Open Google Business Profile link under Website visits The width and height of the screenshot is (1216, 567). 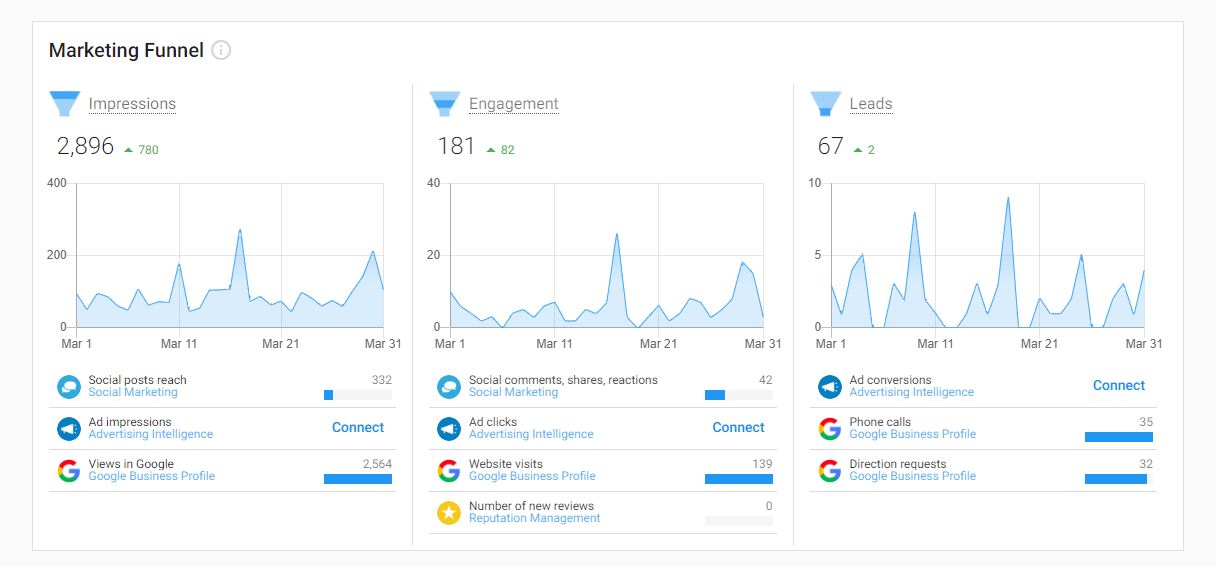(x=532, y=477)
